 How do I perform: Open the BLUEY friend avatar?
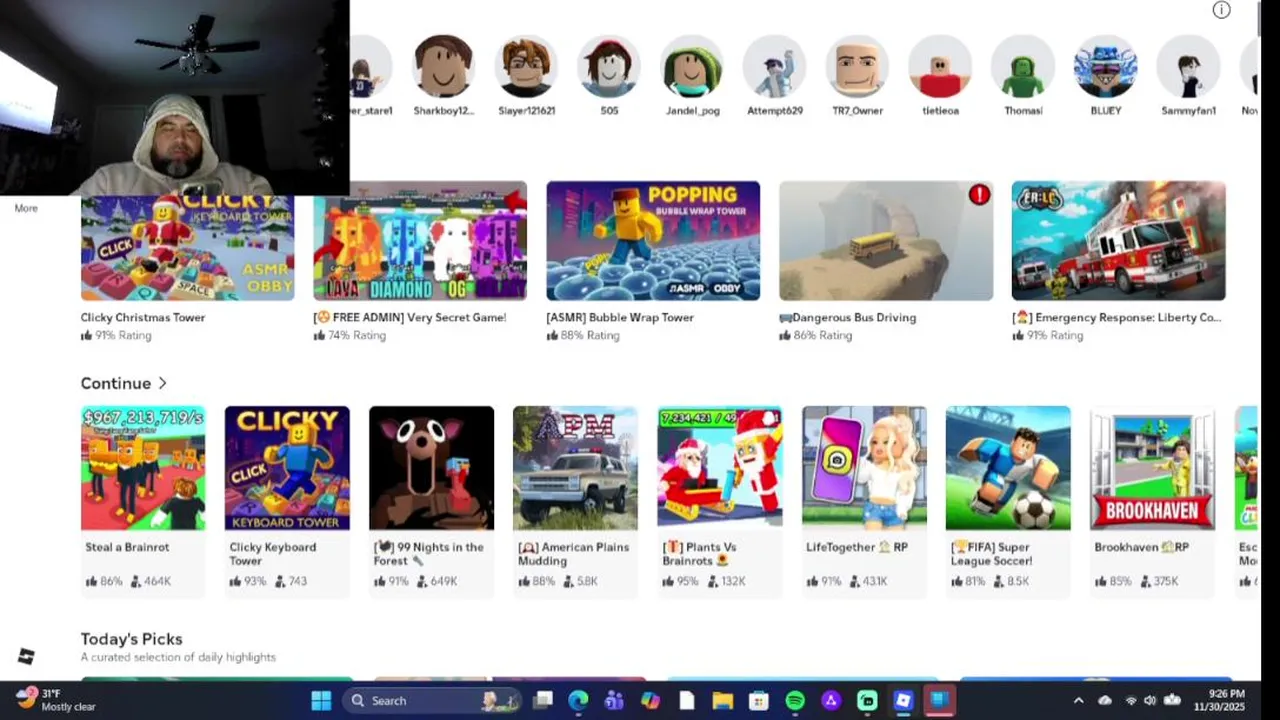pyautogui.click(x=1106, y=66)
